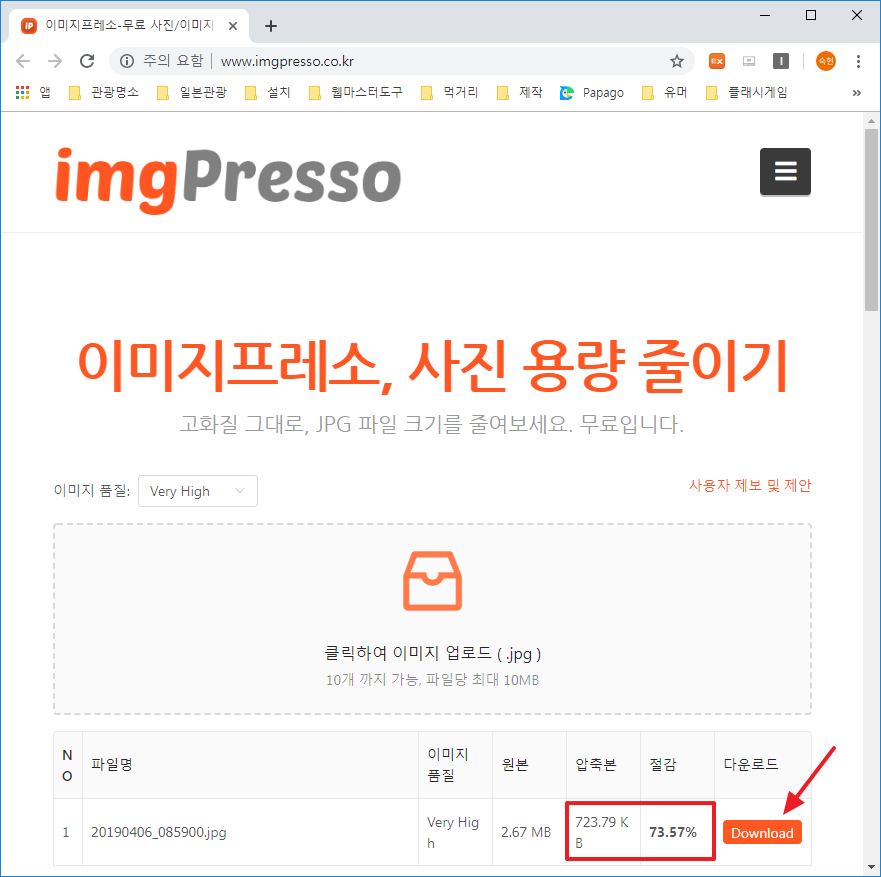The height and width of the screenshot is (877, 881).
Task: Open the hamburger menu on imgPresso
Action: point(785,171)
